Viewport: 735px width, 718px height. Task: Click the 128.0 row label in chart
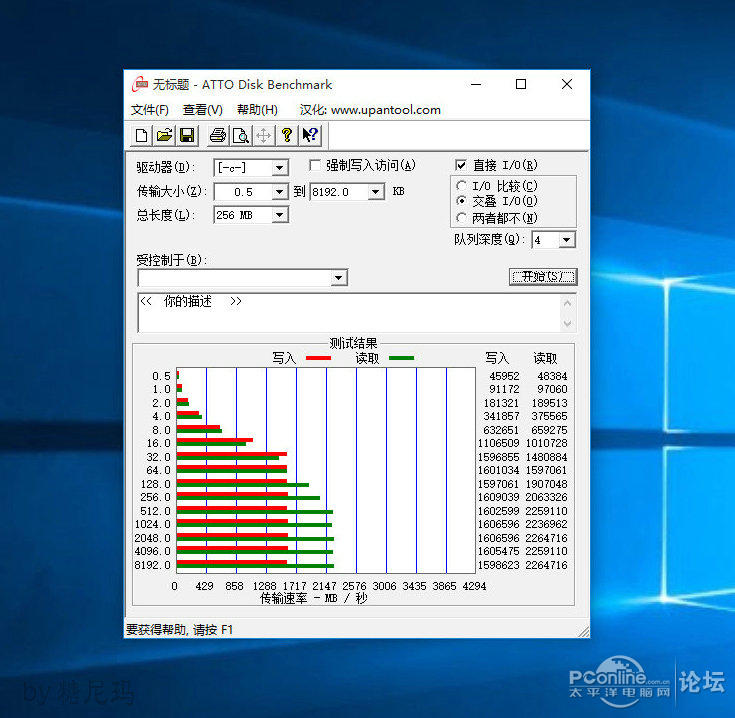[156, 484]
